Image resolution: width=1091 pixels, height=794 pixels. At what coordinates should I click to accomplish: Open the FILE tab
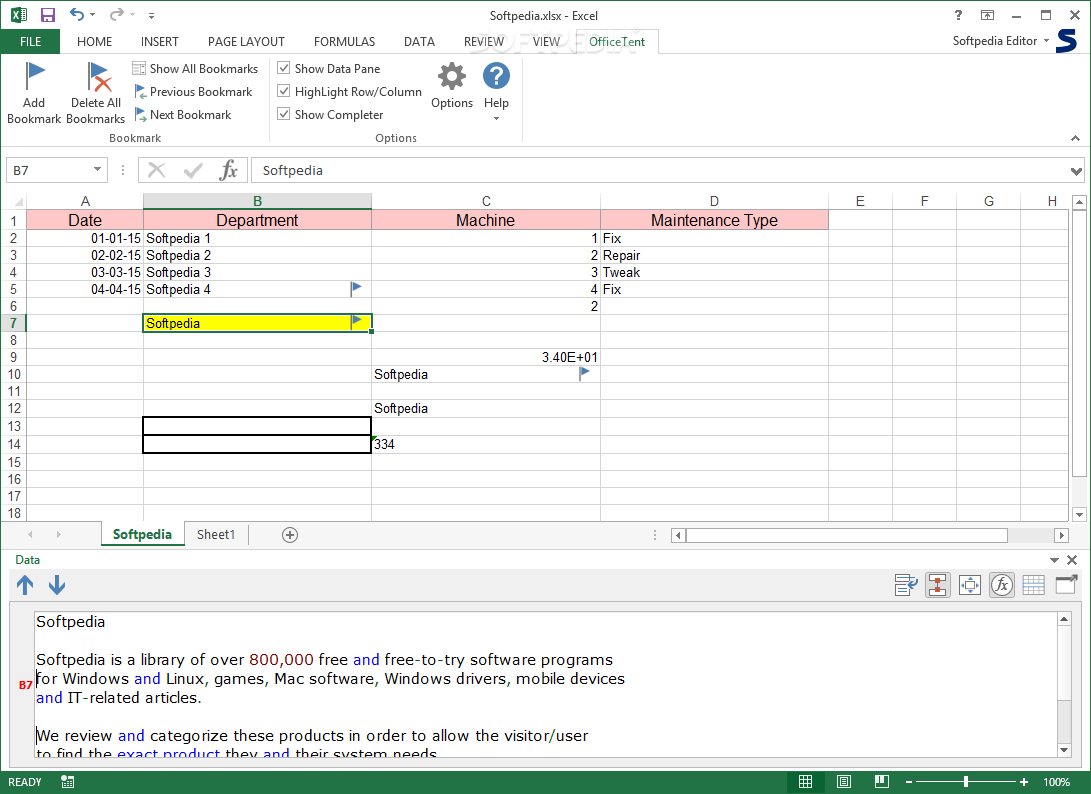pos(30,41)
